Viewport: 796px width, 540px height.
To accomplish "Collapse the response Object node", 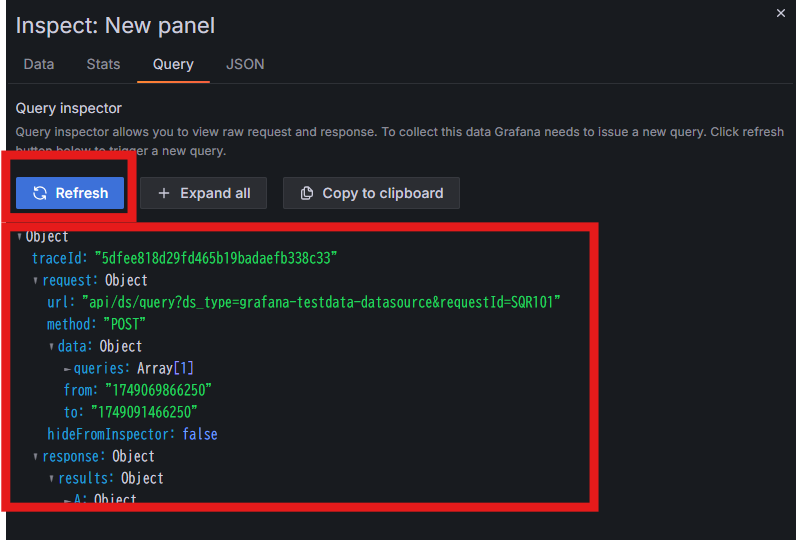I will click(35, 457).
